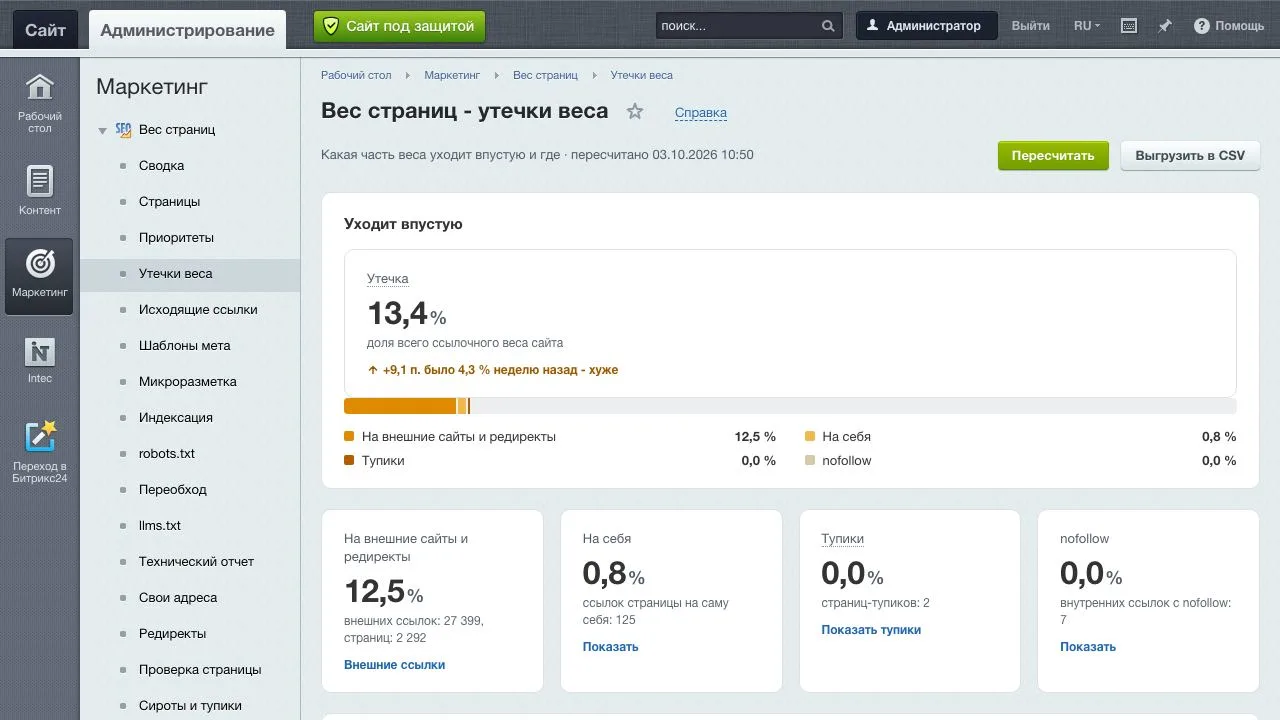Viewport: 1280px width, 720px height.
Task: Open the Внешние ссылки link
Action: click(x=394, y=665)
